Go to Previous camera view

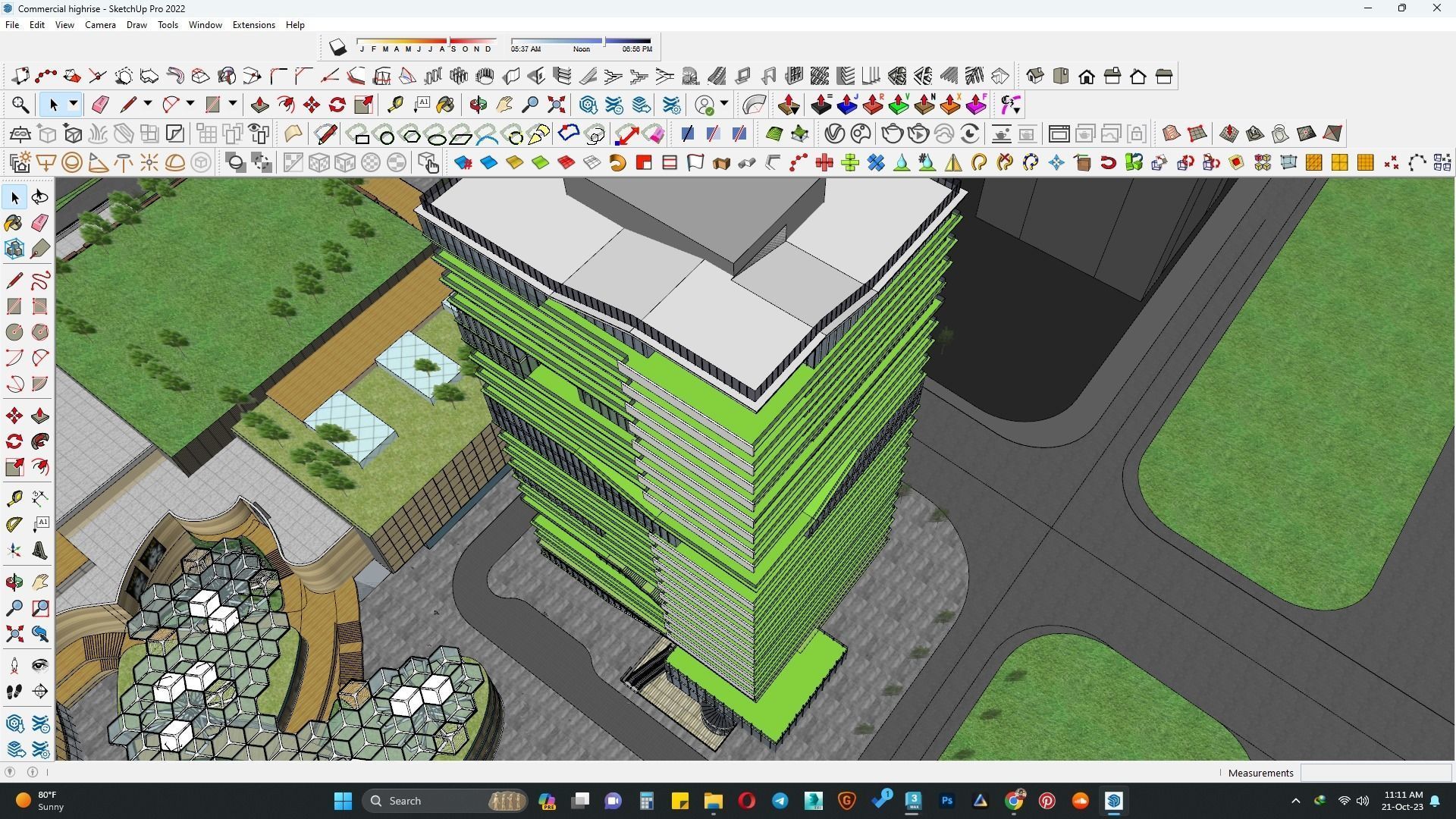click(x=40, y=634)
